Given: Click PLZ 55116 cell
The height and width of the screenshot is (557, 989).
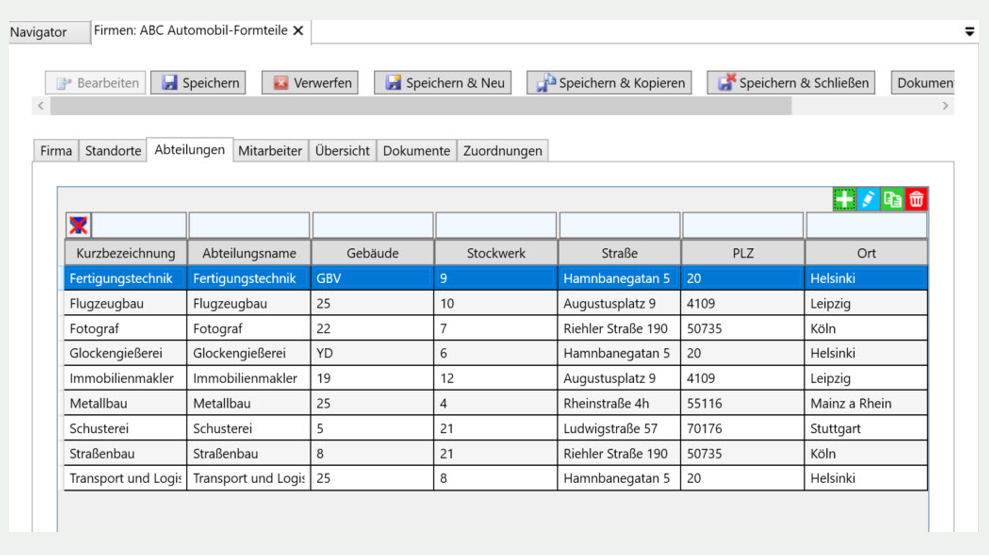Looking at the screenshot, I should 743,403.
